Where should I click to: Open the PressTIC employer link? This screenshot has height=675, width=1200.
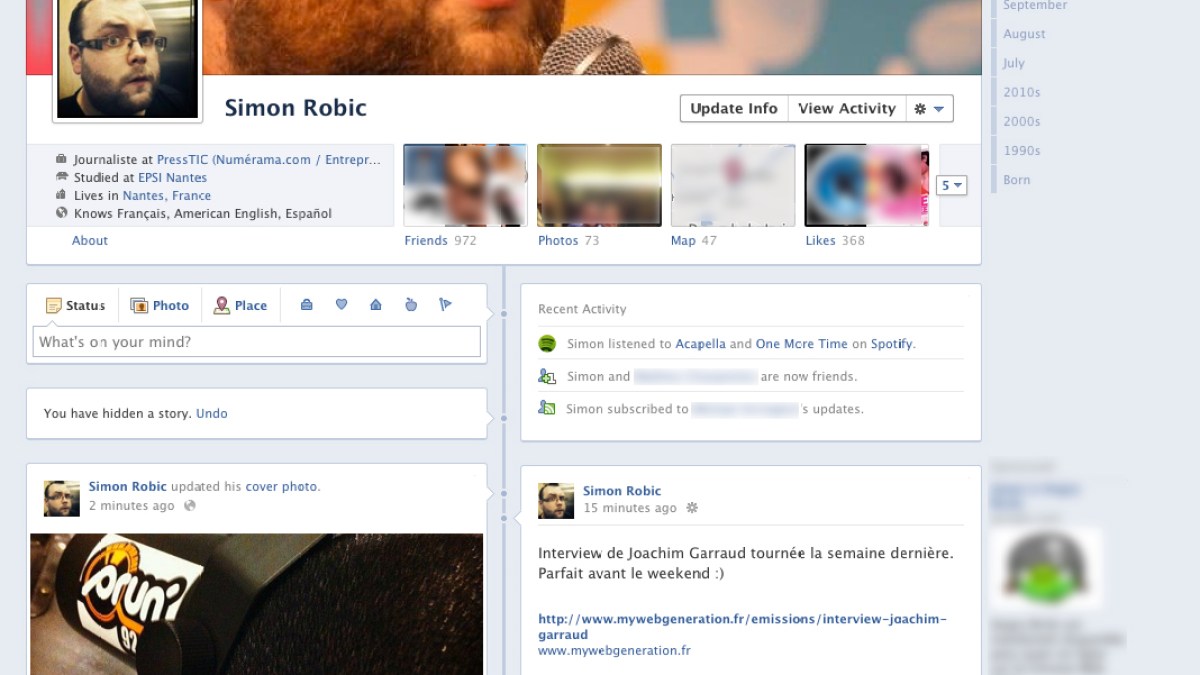click(x=269, y=159)
